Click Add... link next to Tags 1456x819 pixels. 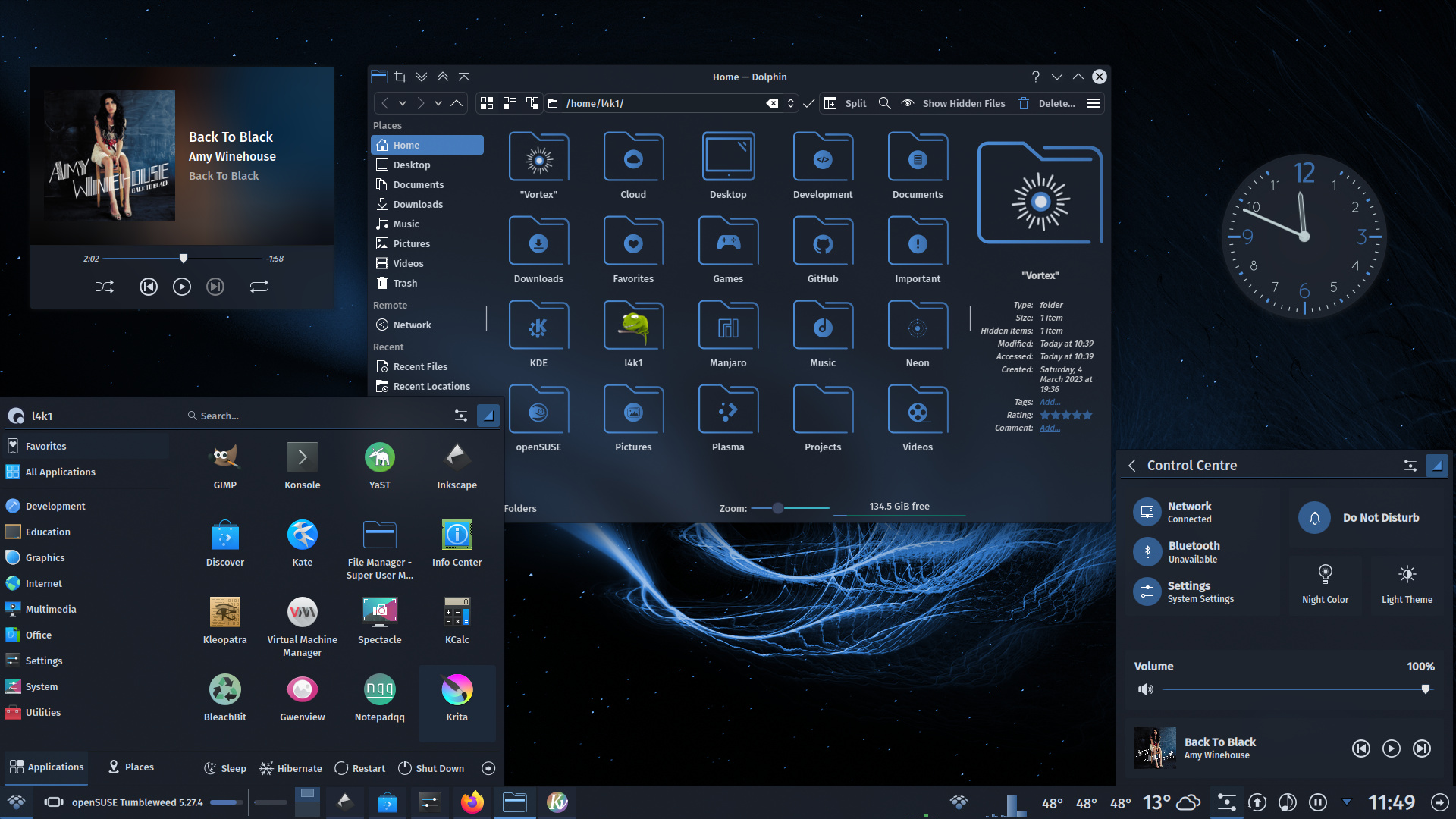point(1050,402)
